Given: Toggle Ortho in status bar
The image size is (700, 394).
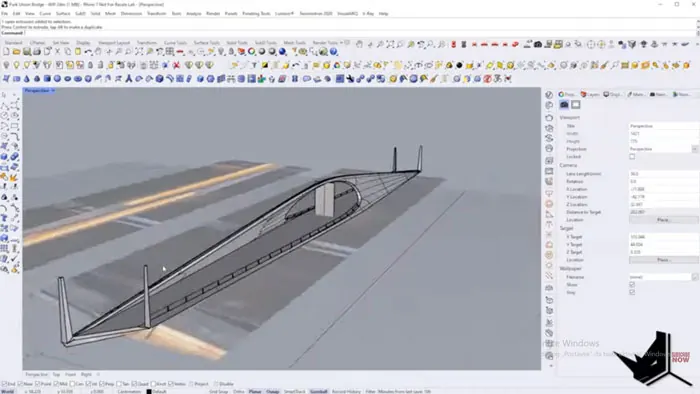Looking at the screenshot, I should coord(239,391).
